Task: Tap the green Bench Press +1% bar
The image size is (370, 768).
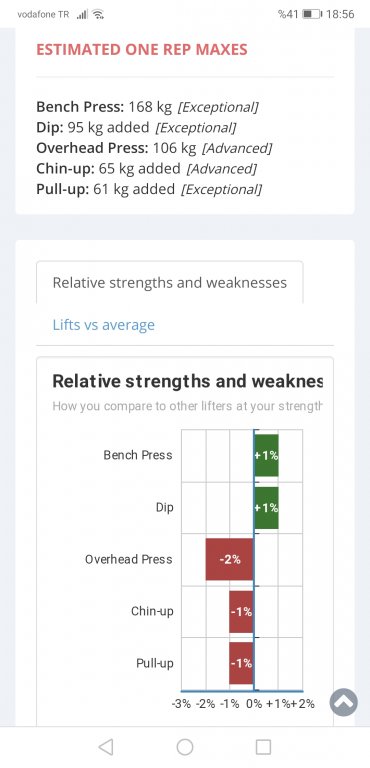Action: coord(266,455)
